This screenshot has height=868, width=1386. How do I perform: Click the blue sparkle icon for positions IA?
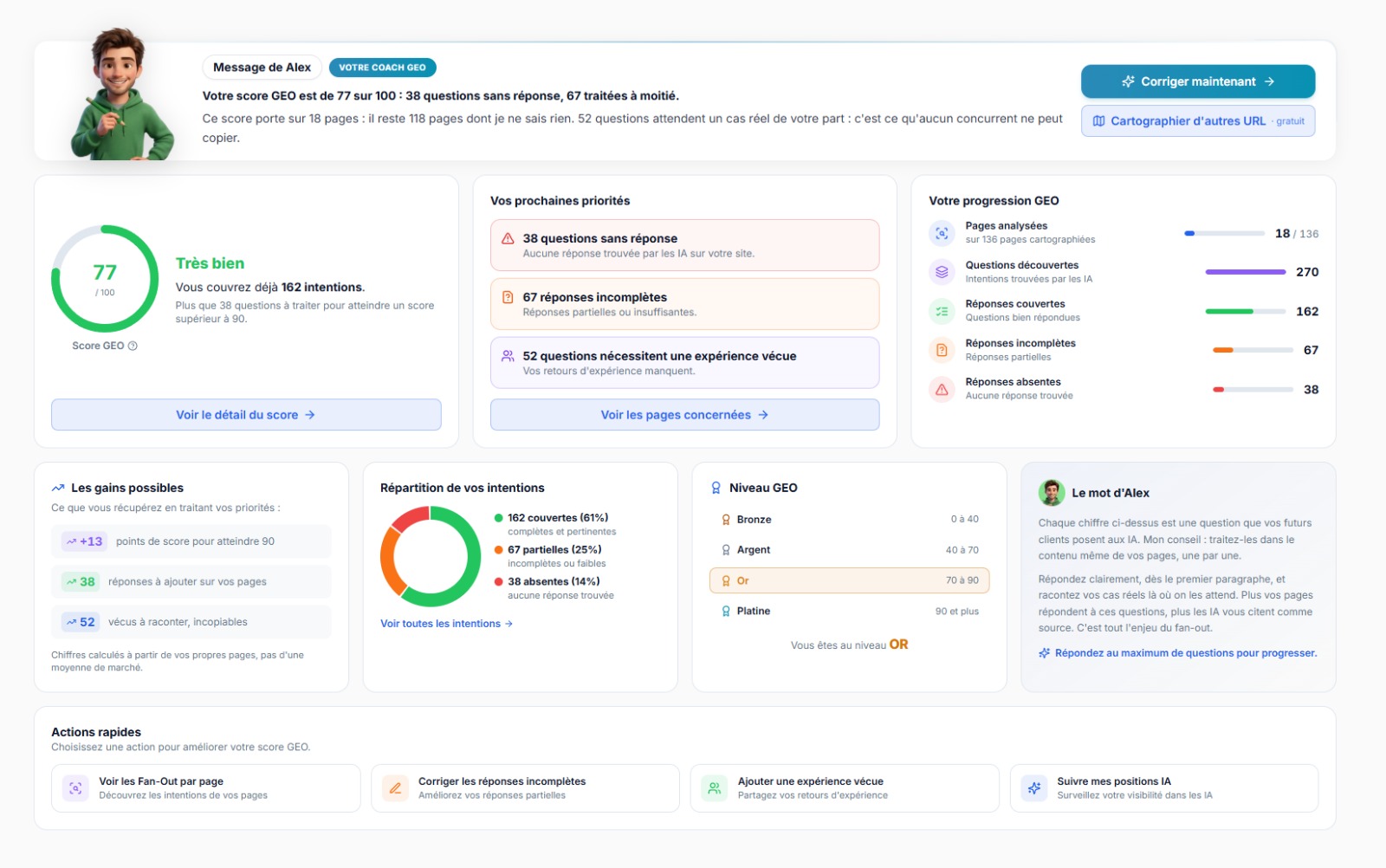click(1034, 788)
